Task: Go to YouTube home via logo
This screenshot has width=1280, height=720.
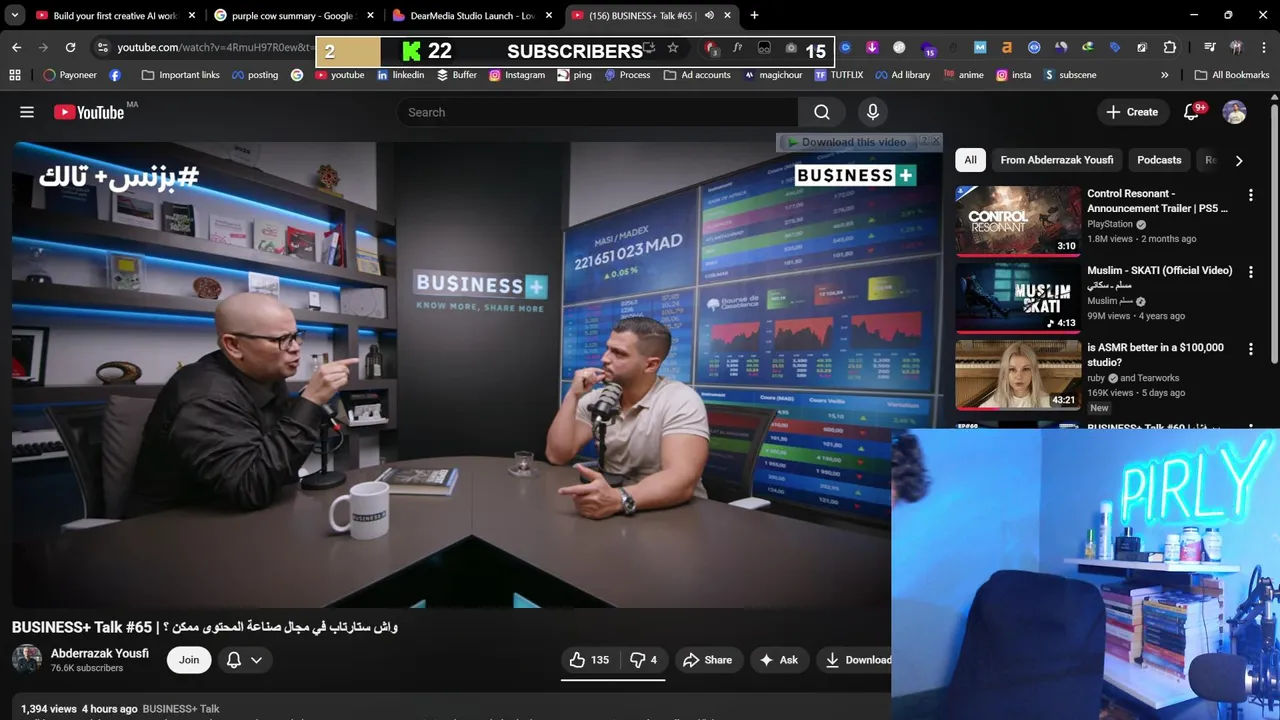Action: tap(89, 112)
